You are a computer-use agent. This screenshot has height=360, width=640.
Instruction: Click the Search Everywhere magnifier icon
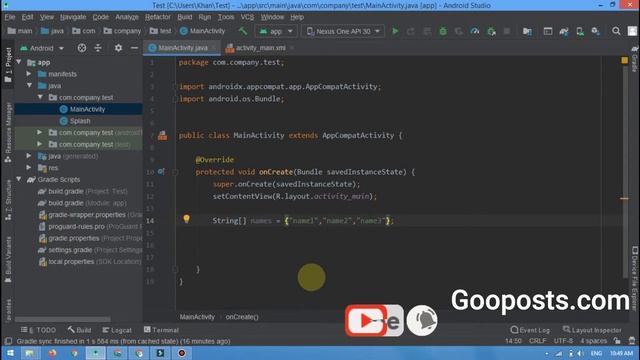pos(616,31)
